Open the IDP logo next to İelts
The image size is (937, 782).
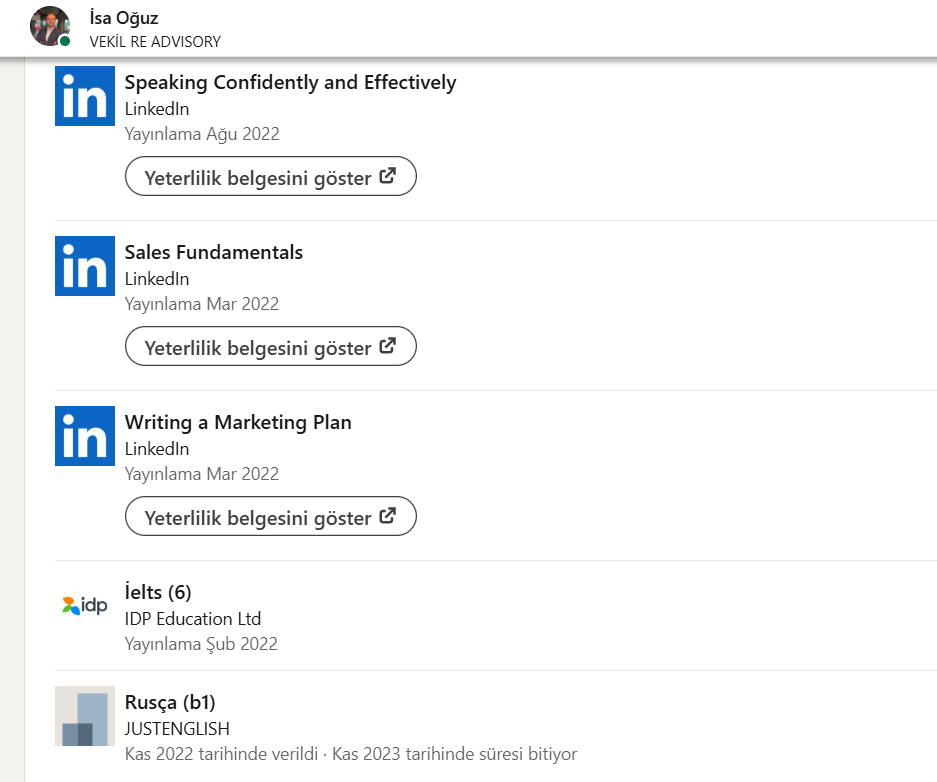pos(85,605)
